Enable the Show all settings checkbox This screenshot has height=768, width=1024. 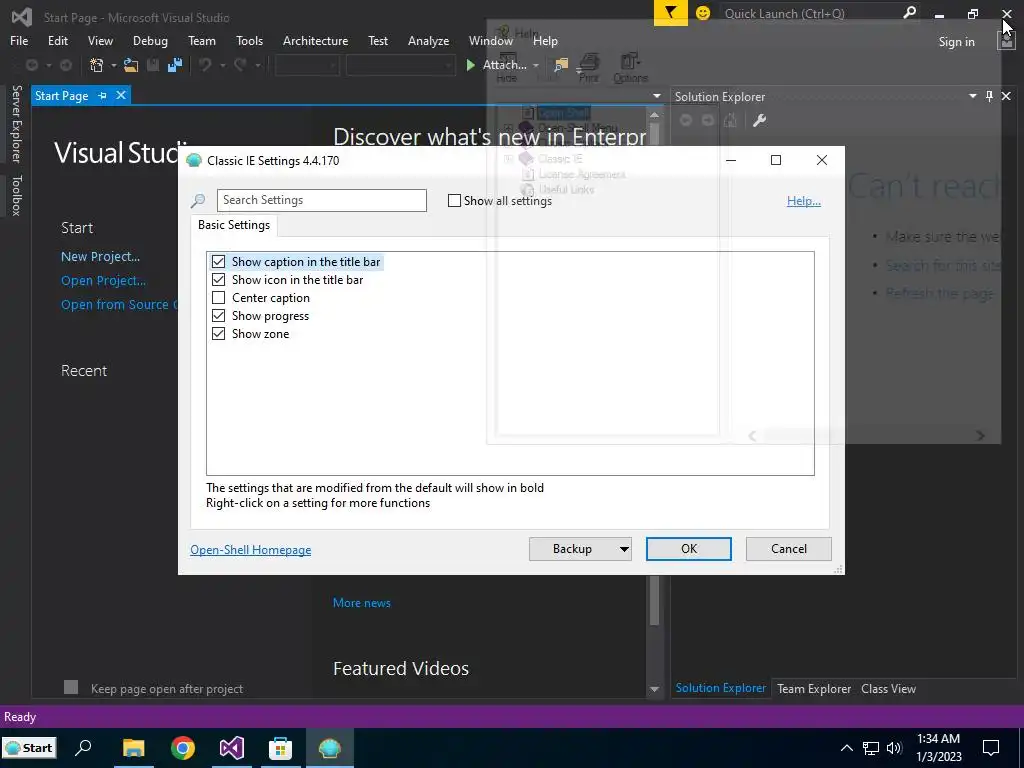(455, 200)
